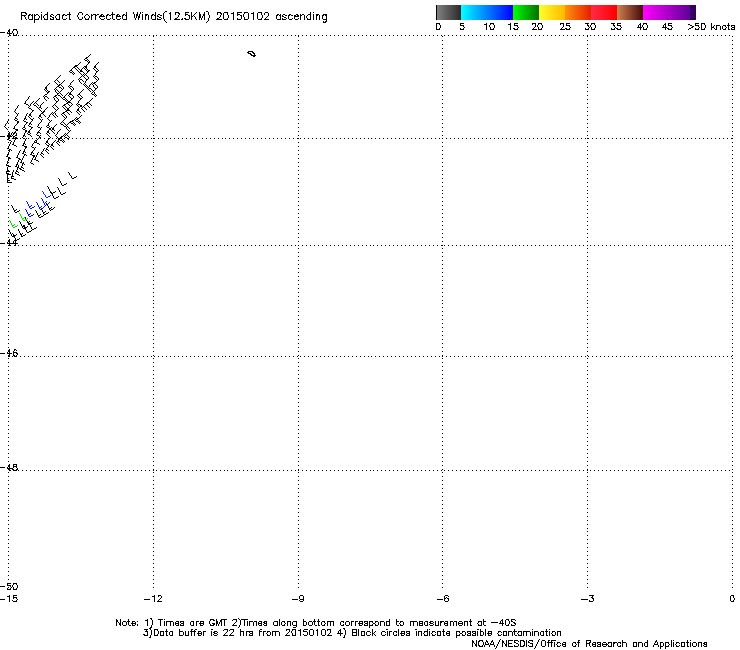Click the '-44' latitude axis label
740x650 pixels.
(9, 242)
